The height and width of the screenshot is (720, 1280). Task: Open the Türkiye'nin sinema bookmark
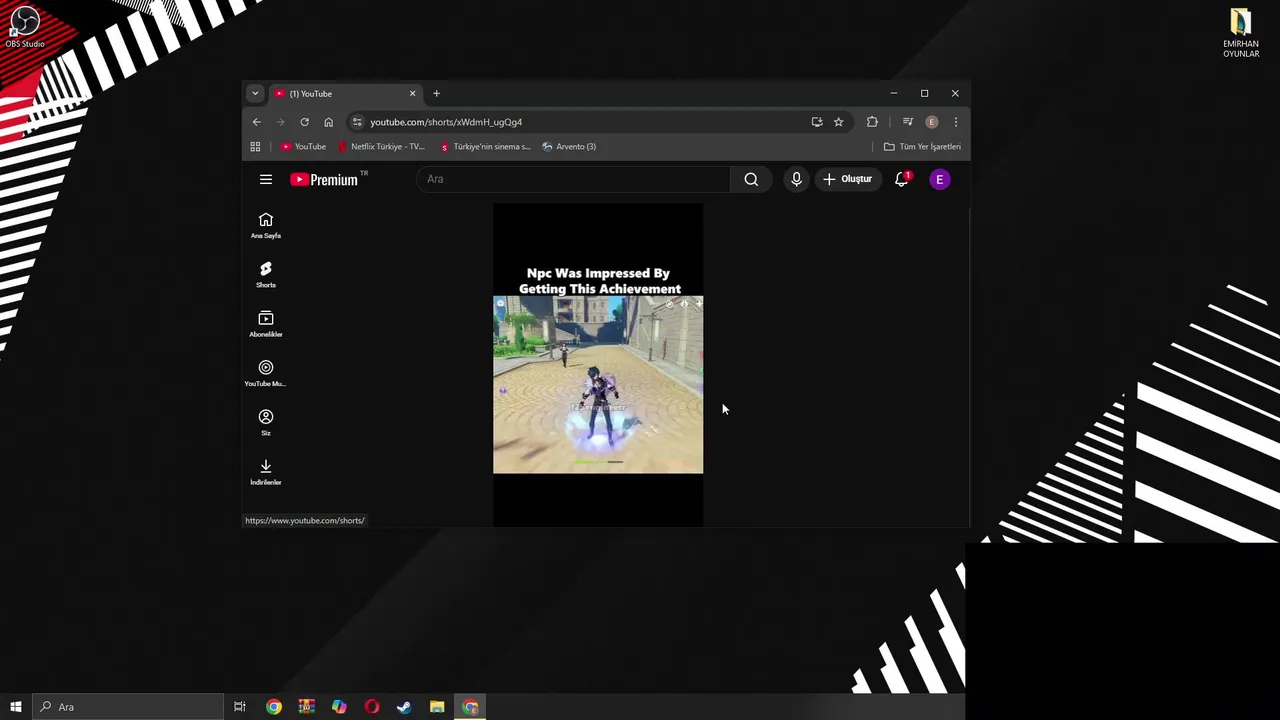pyautogui.click(x=485, y=147)
